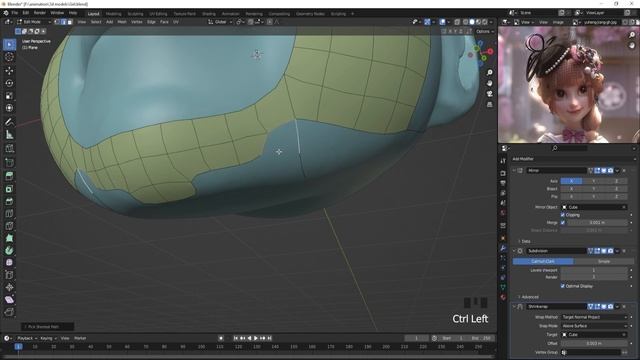Click the play animation button

tap(256, 338)
